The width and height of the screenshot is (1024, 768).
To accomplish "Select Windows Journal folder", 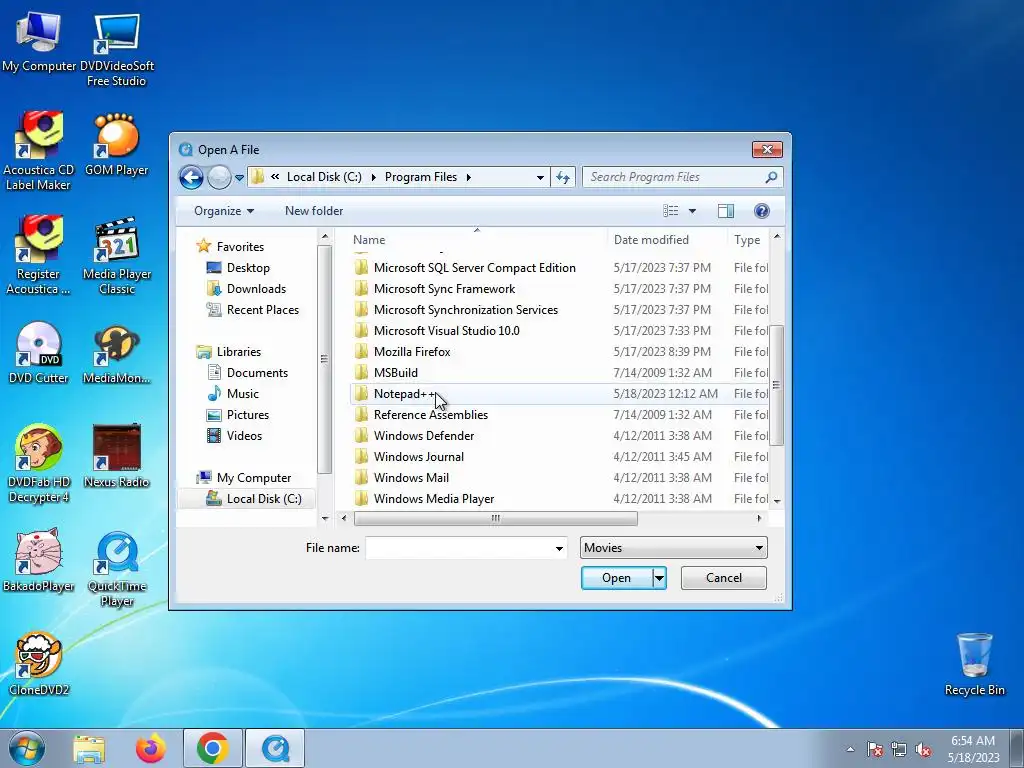I will point(419,456).
